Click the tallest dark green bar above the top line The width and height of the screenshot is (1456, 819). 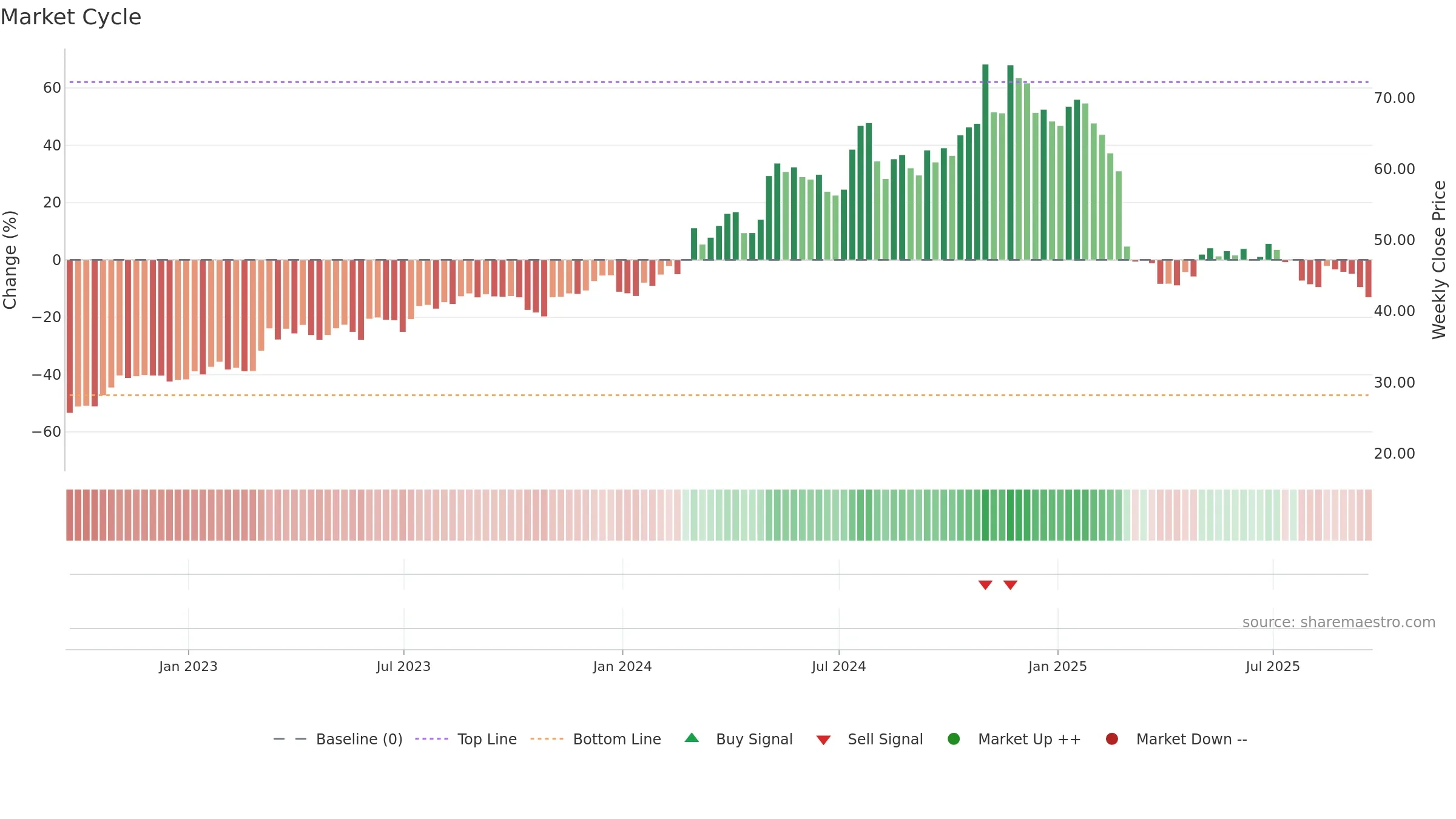tap(985, 162)
